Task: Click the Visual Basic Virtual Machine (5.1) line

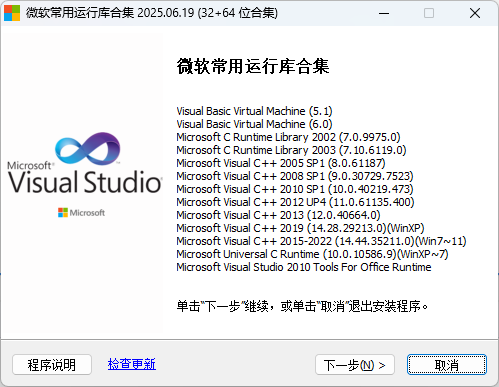Action: (x=254, y=111)
